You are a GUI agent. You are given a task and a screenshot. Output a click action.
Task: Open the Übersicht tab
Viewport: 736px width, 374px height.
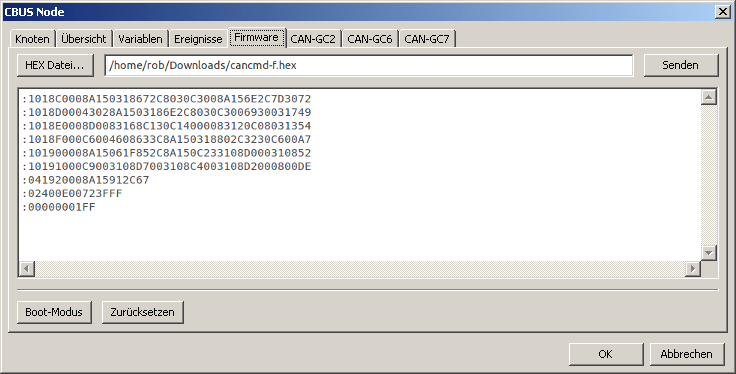[84, 38]
